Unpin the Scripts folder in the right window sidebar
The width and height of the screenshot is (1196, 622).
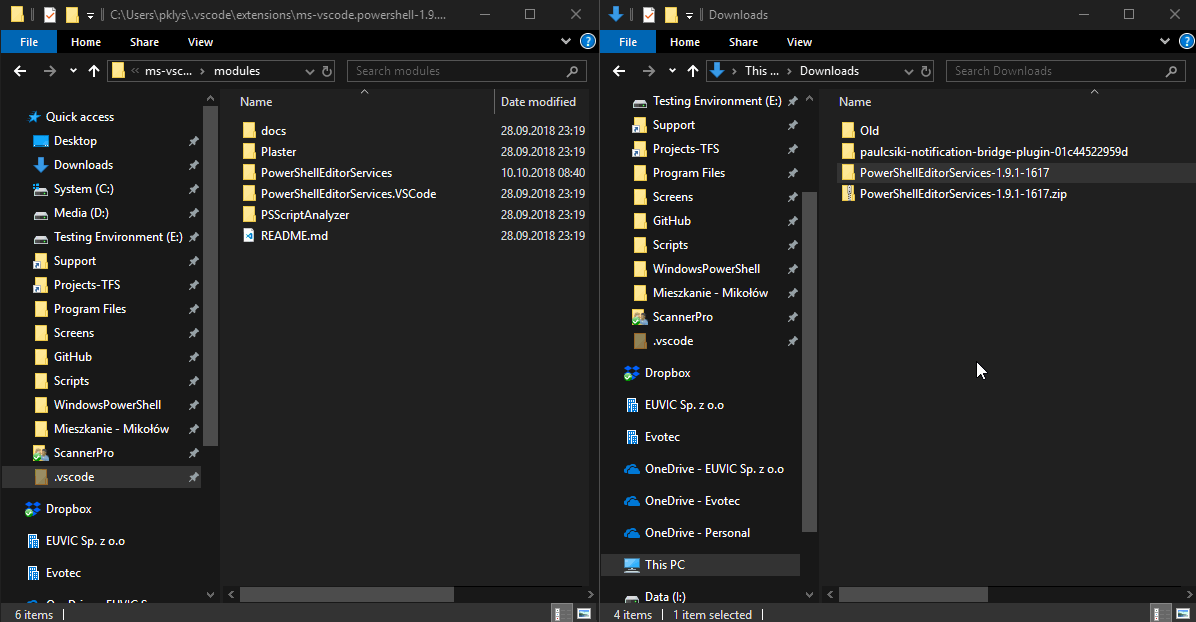tap(792, 244)
